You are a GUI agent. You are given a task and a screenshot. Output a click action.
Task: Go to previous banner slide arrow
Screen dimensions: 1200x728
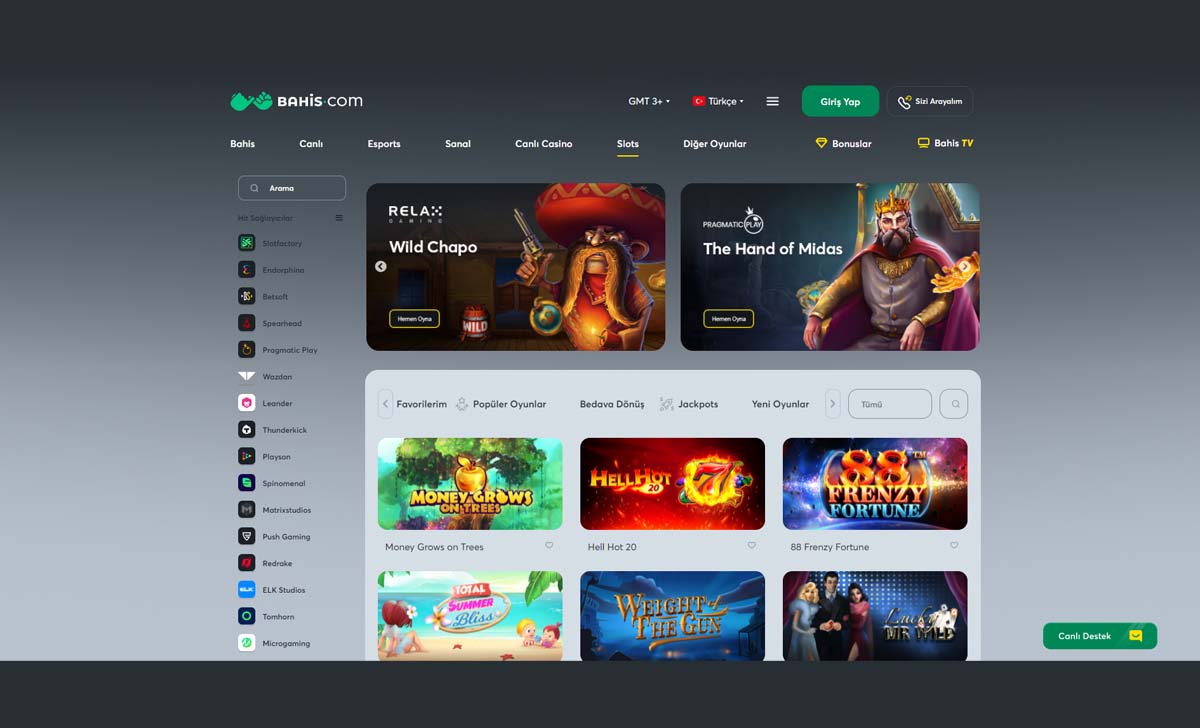point(380,266)
